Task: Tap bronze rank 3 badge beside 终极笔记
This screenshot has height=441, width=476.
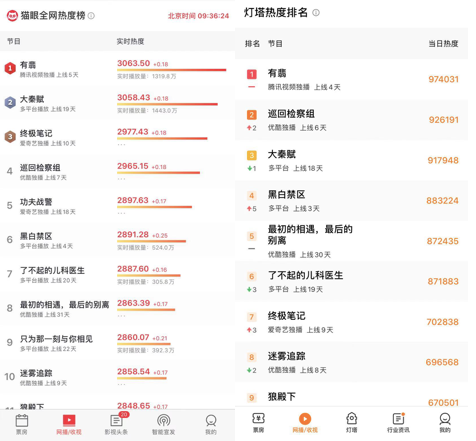Action: click(10, 137)
